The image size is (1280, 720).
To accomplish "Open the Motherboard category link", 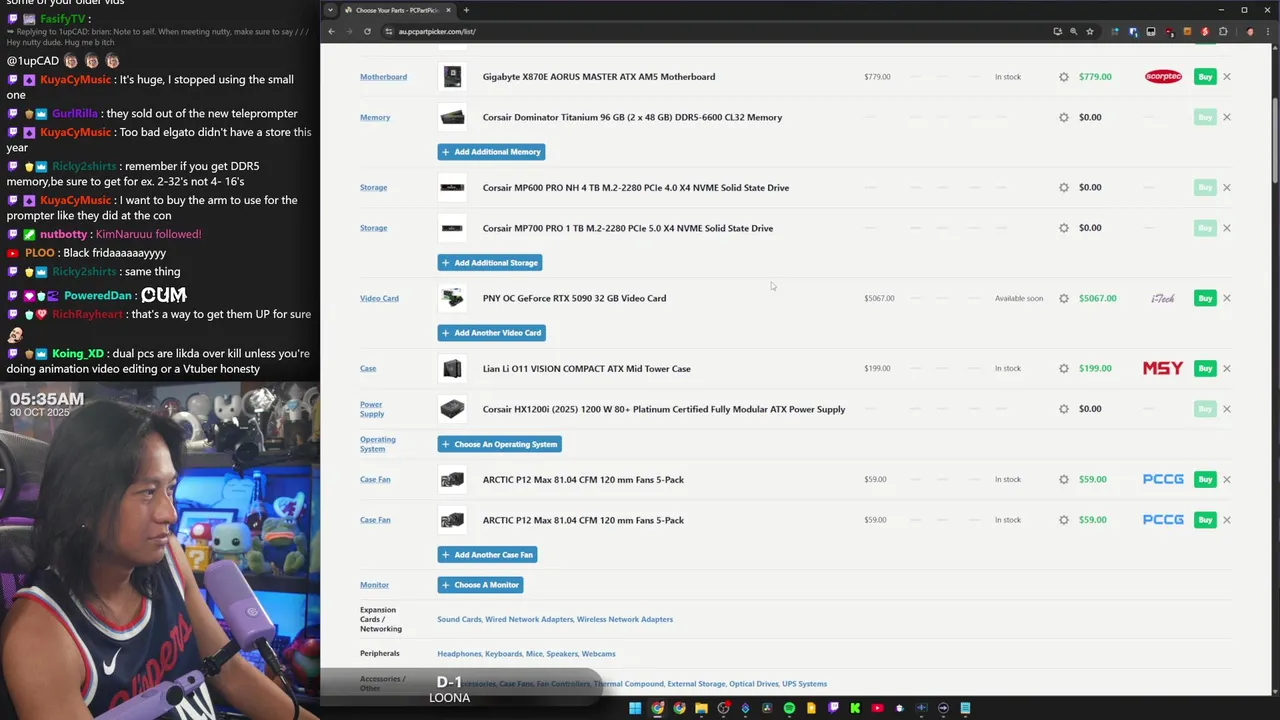I will (x=383, y=77).
